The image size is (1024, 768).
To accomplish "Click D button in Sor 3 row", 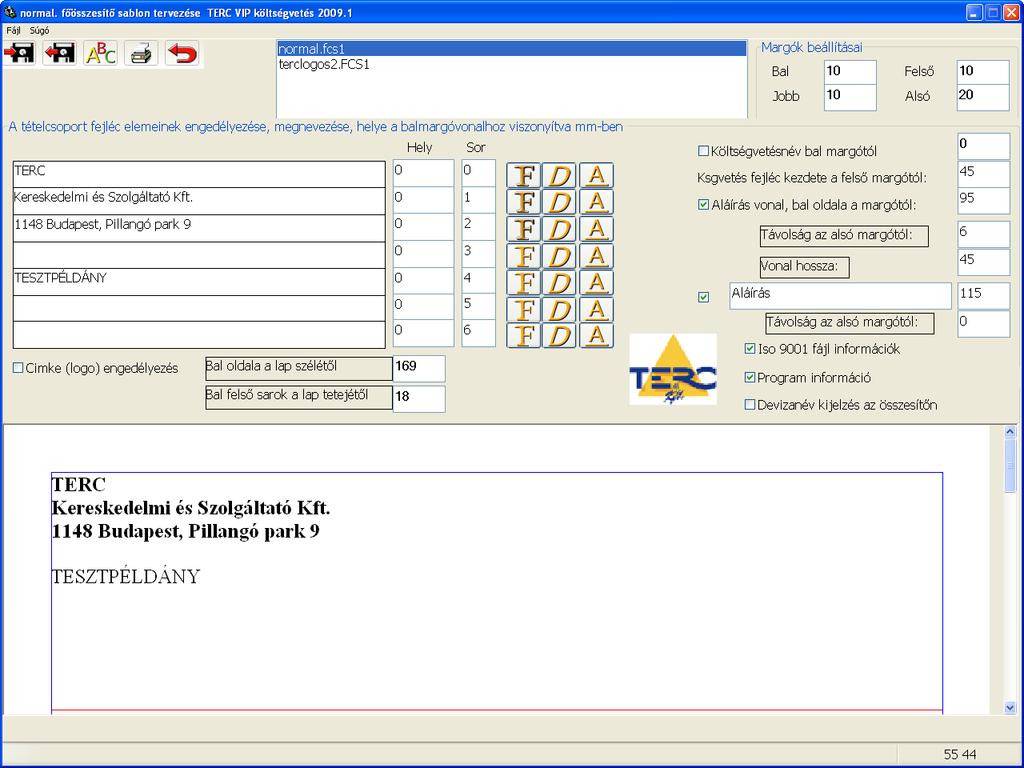I will pyautogui.click(x=560, y=255).
